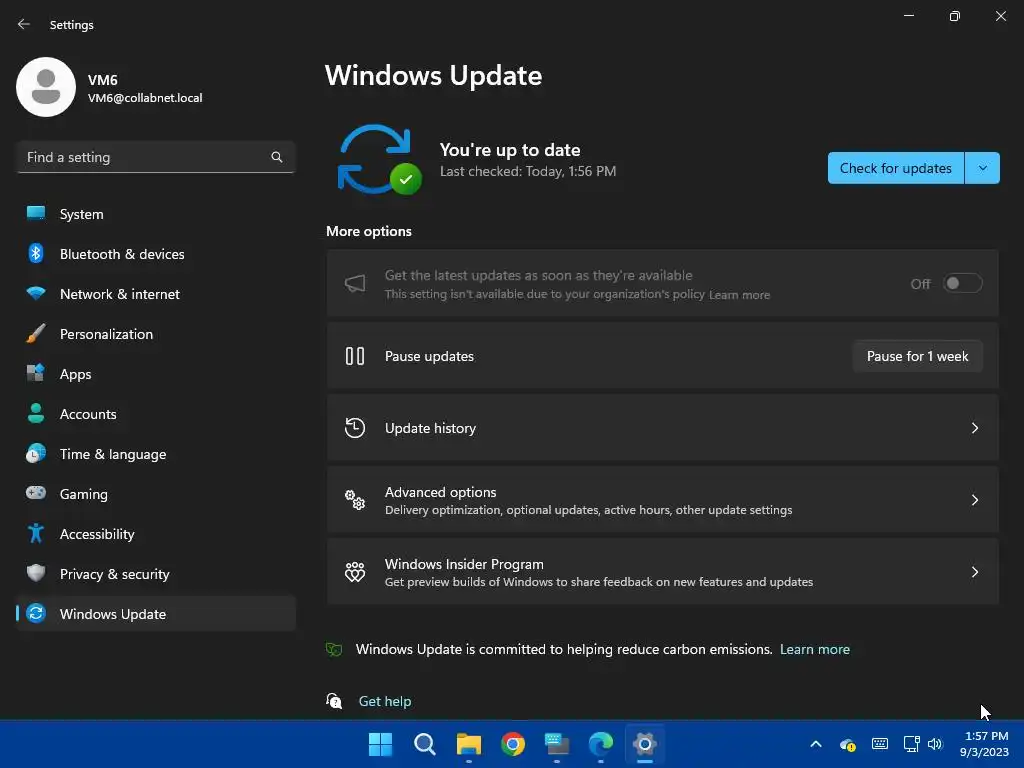Click the VM6 user avatar picture
This screenshot has height=768, width=1024.
point(46,87)
